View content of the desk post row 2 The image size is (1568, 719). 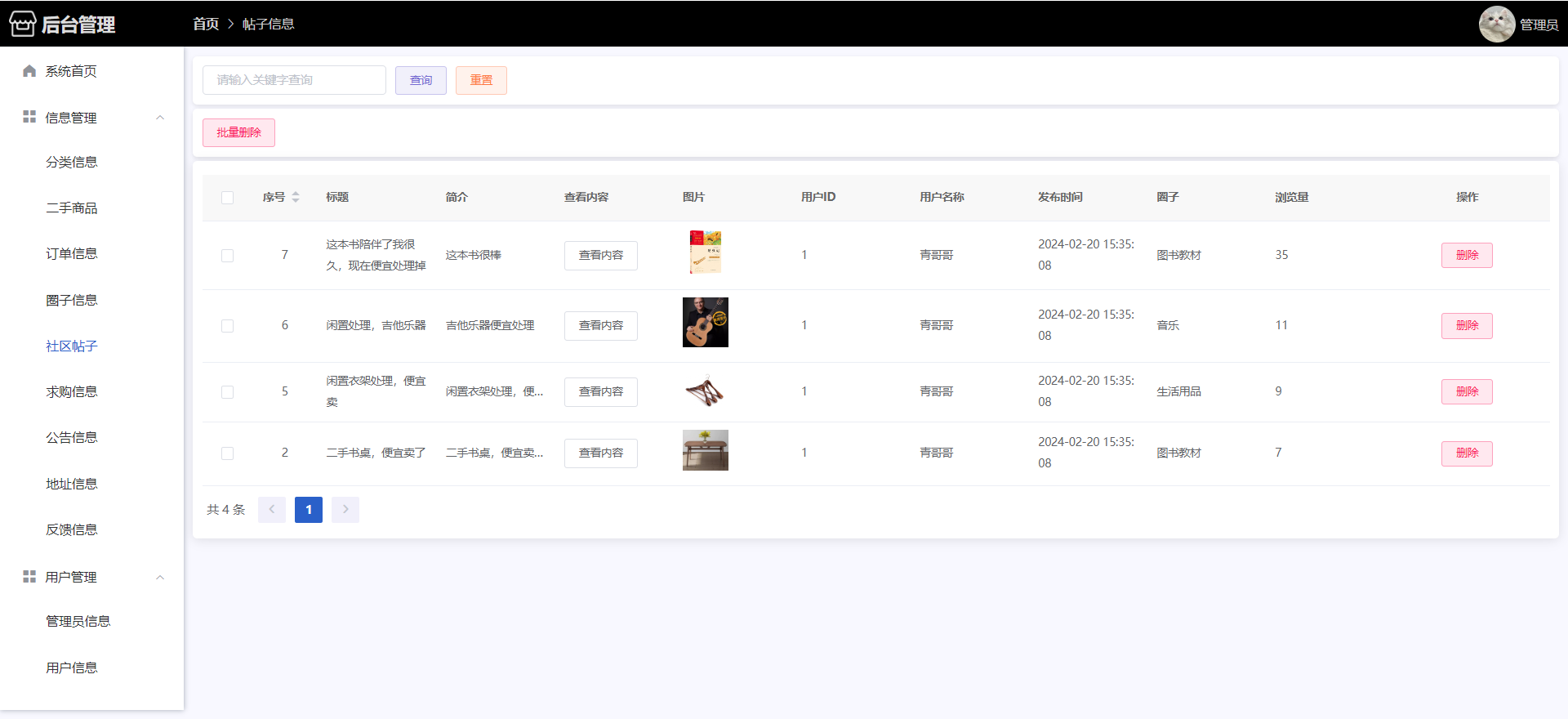[x=601, y=453]
